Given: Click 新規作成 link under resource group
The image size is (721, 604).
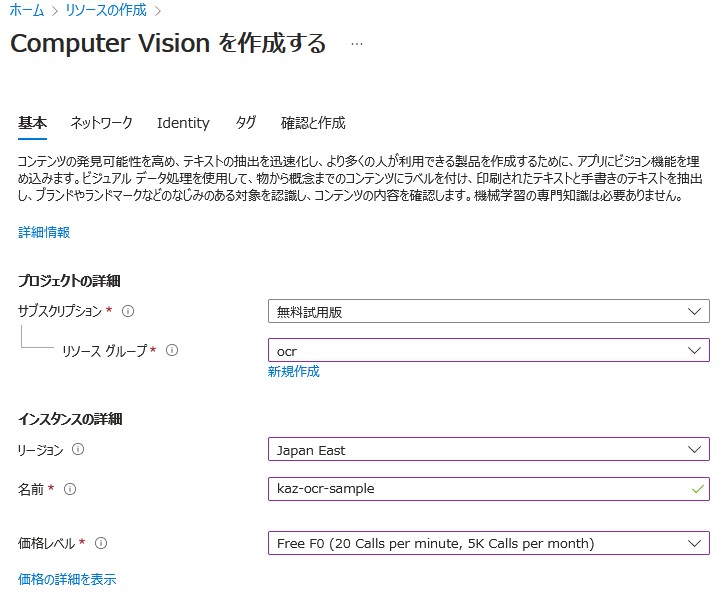Looking at the screenshot, I should point(293,371).
